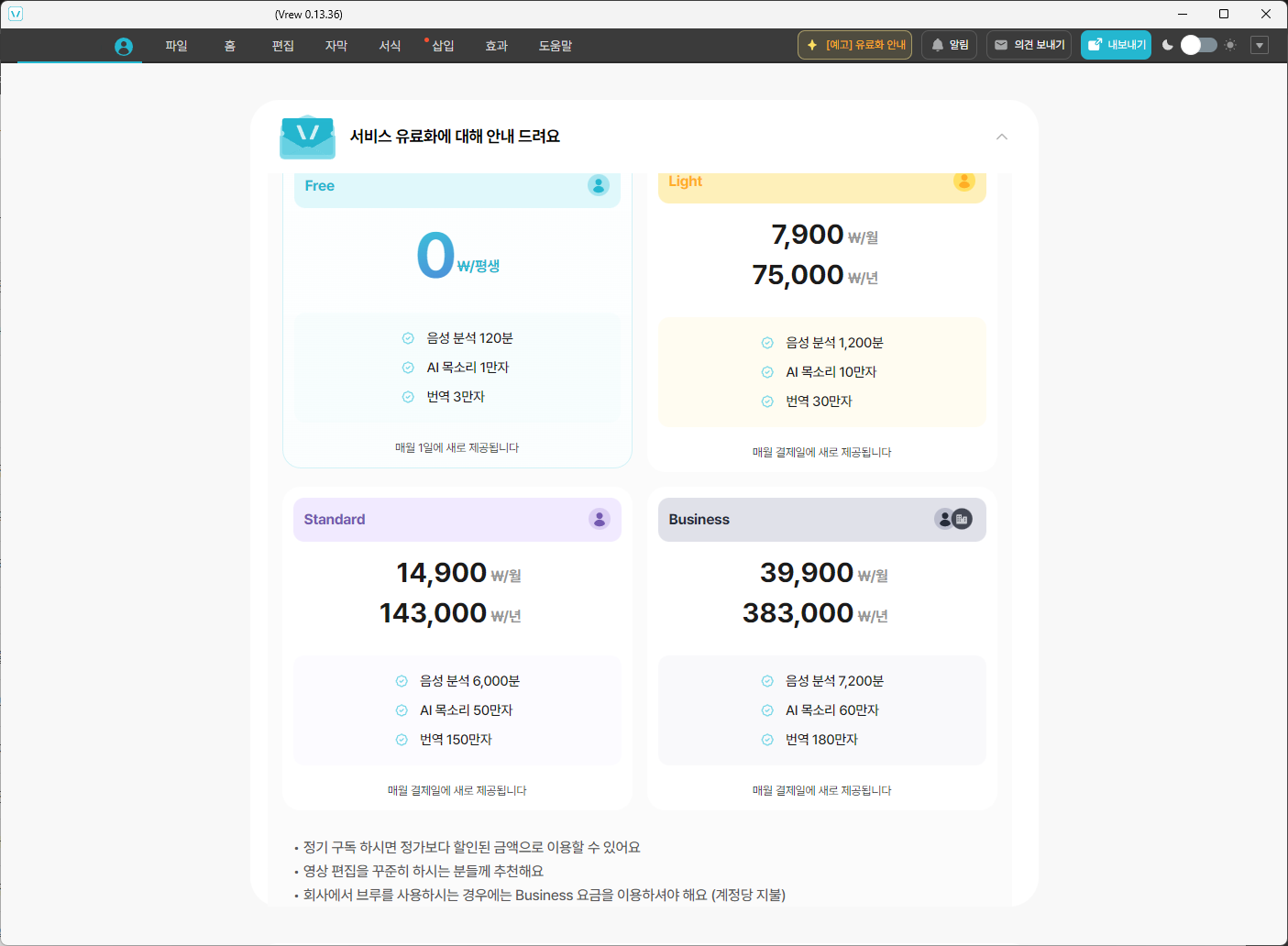
Task: Click check icon next to 음성 분석 7,200분
Action: tap(767, 681)
